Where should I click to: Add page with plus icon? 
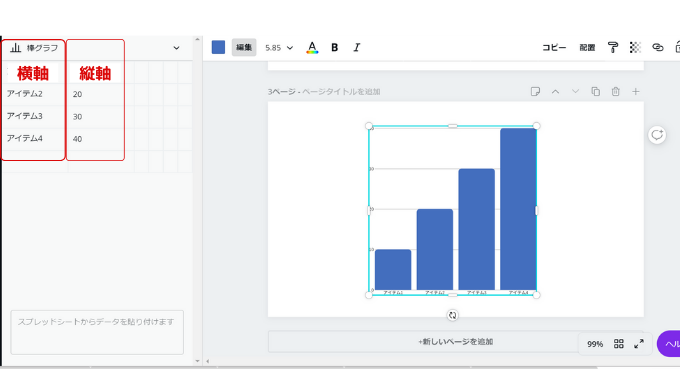[x=635, y=92]
